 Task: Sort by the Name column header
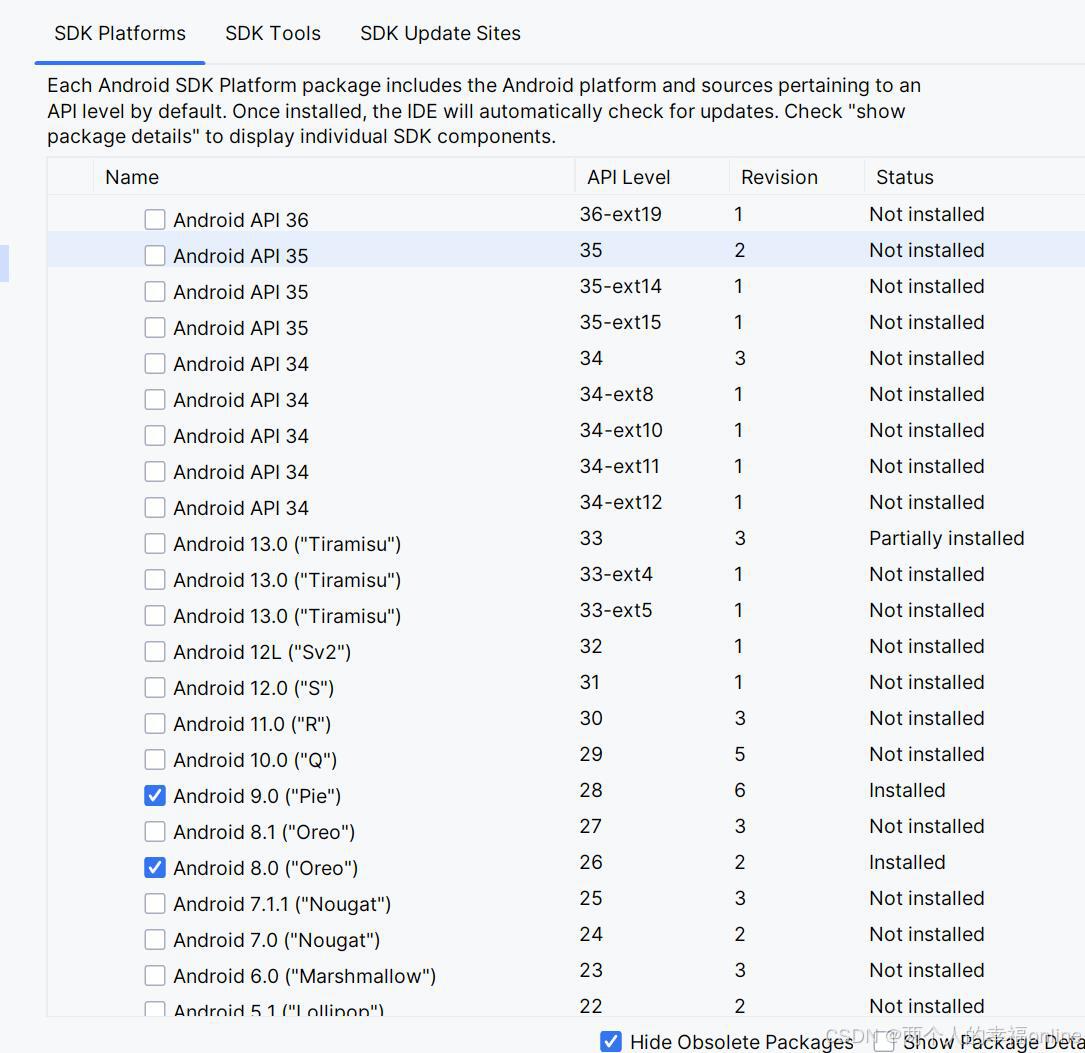131,177
